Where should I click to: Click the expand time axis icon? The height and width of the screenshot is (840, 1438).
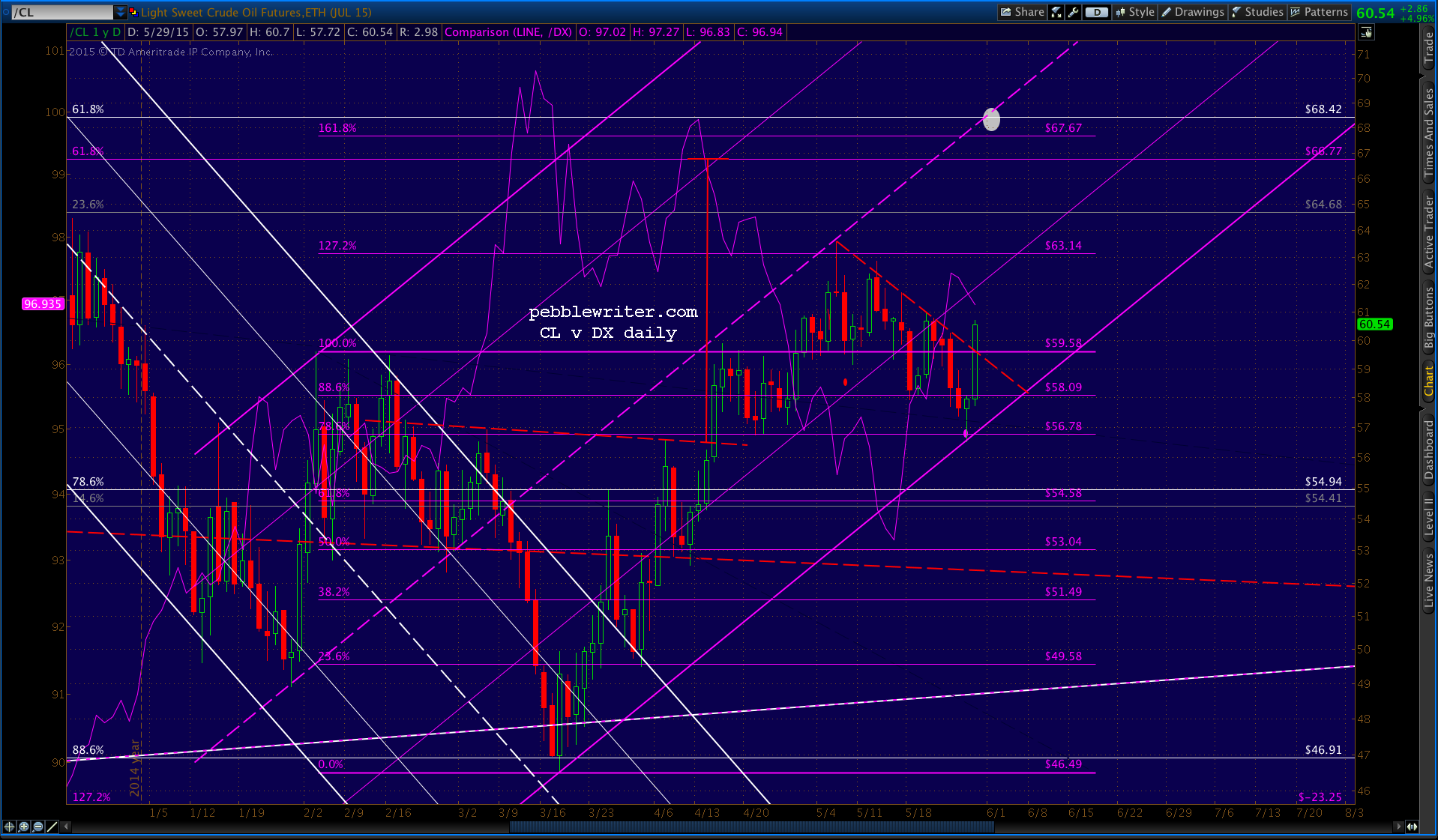pos(1412,827)
